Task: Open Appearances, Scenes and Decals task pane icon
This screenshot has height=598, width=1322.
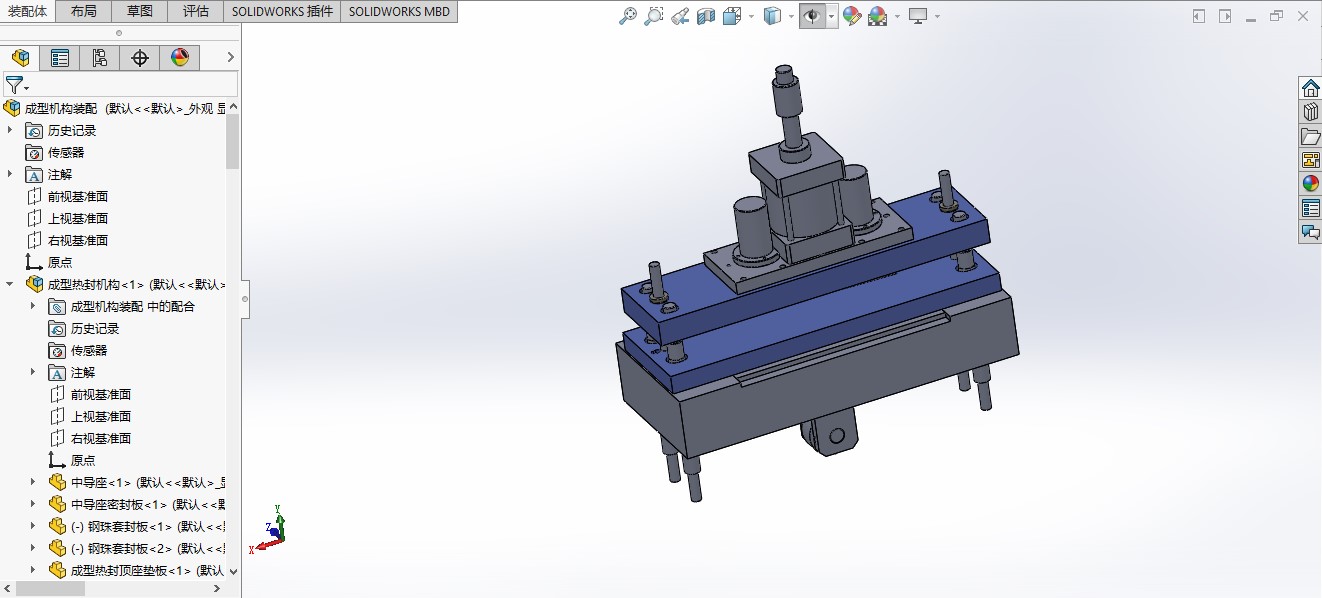Action: (1310, 184)
